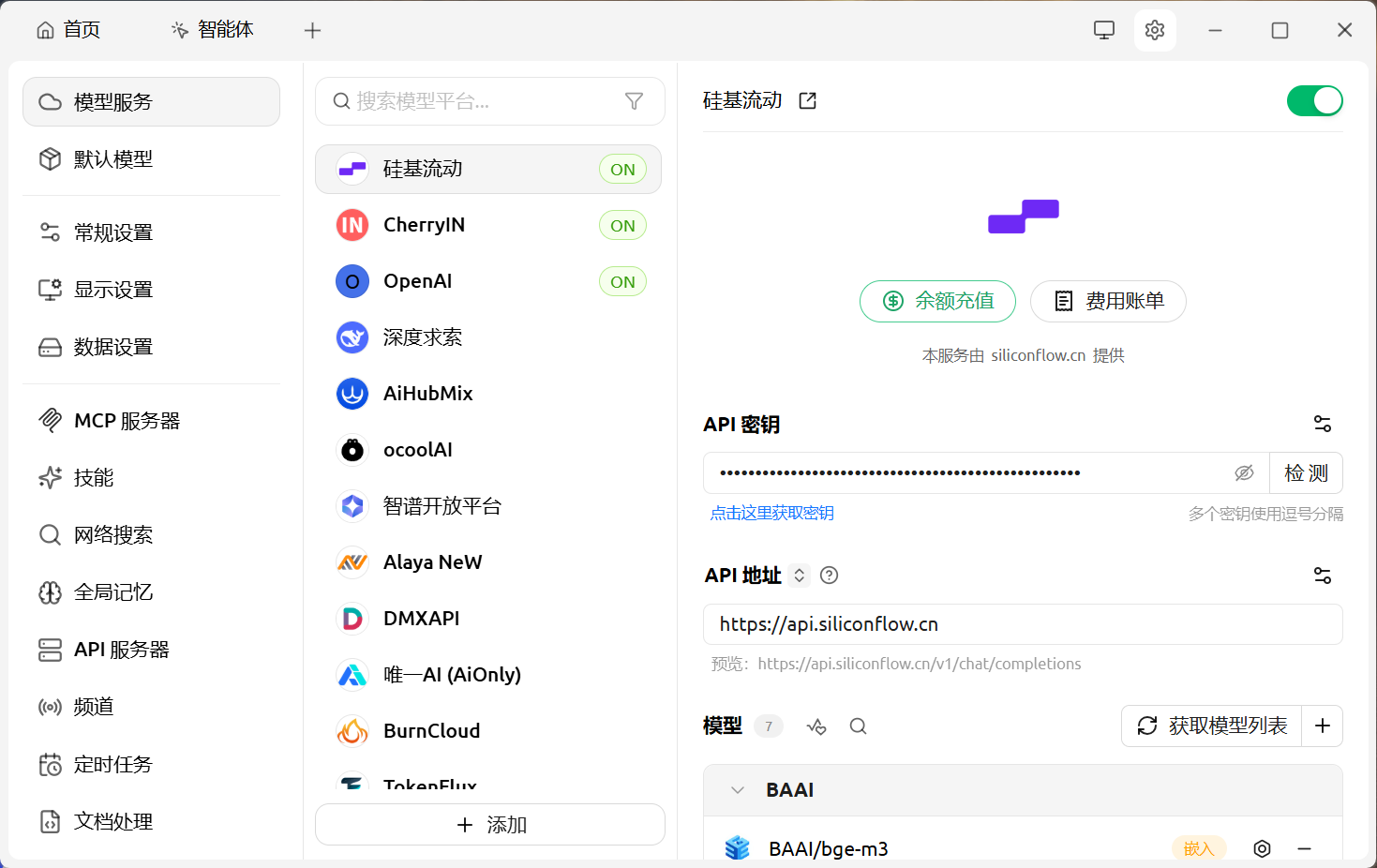
Task: Open 显示设置 page
Action: 151,290
